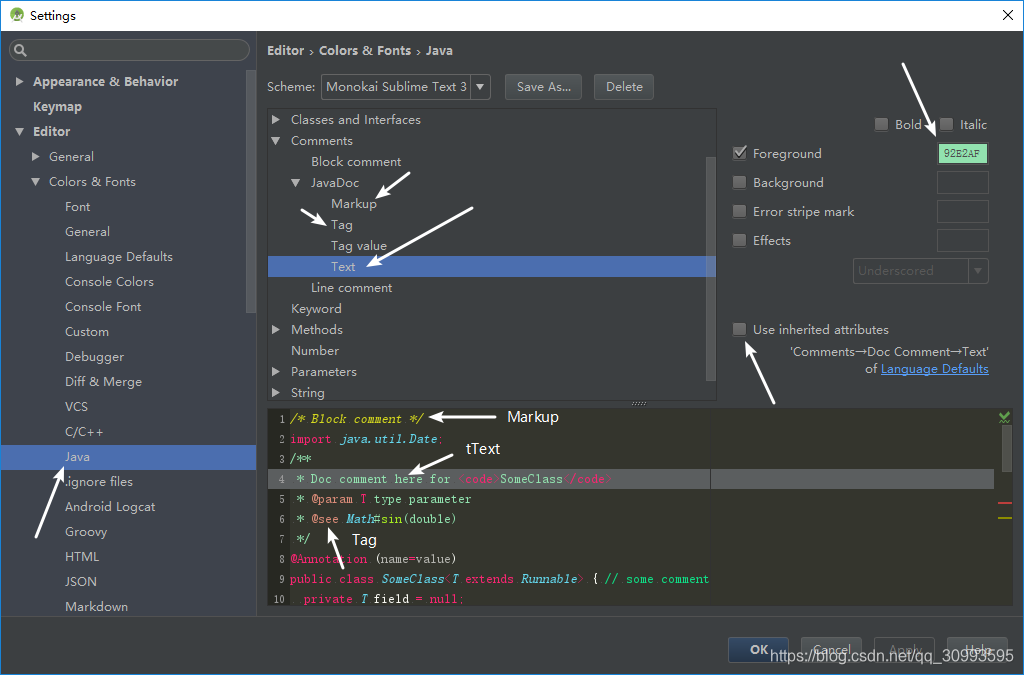The width and height of the screenshot is (1024, 675).
Task: Select Markdown in sidebar
Action: pos(96,606)
